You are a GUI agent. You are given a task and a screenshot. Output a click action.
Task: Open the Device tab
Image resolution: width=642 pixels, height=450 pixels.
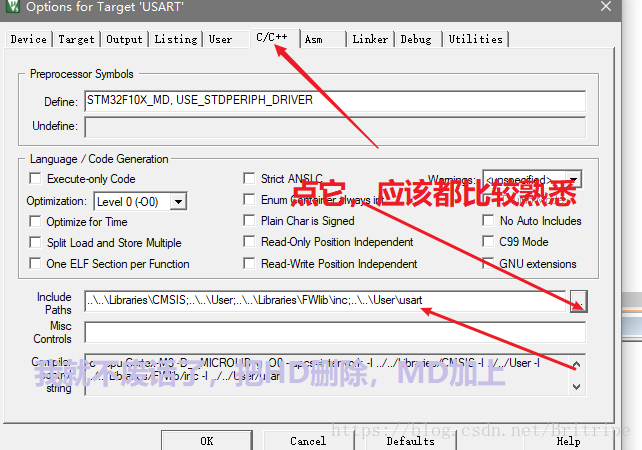coord(29,39)
